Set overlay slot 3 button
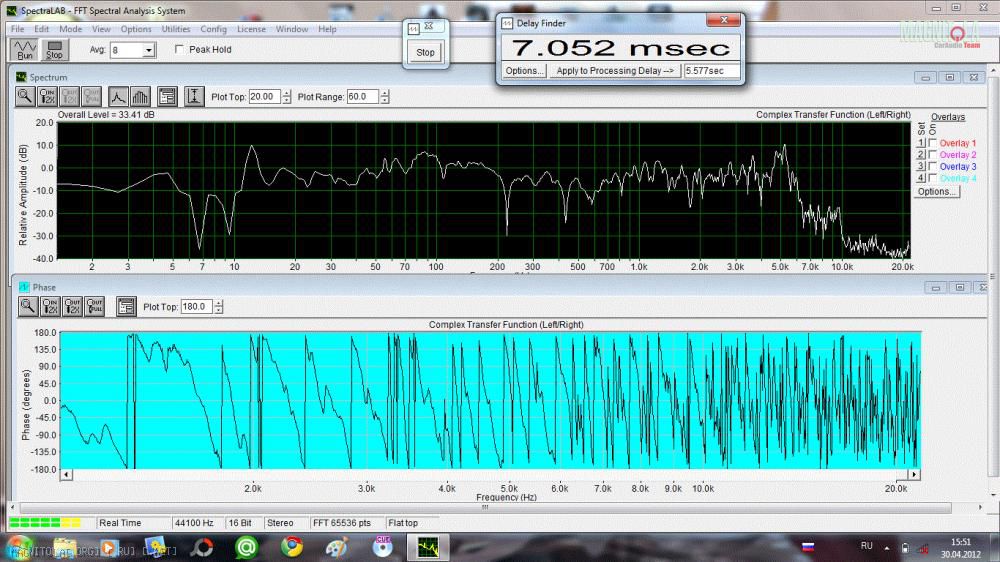 (921, 166)
